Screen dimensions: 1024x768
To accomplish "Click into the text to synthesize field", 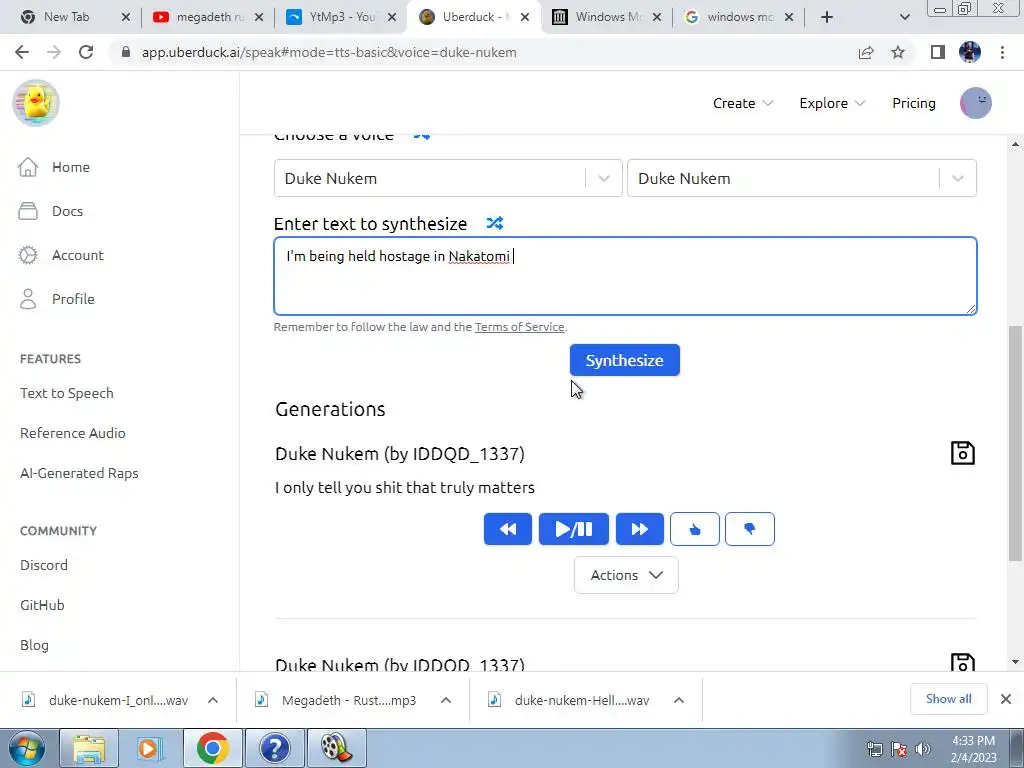I will [625, 276].
